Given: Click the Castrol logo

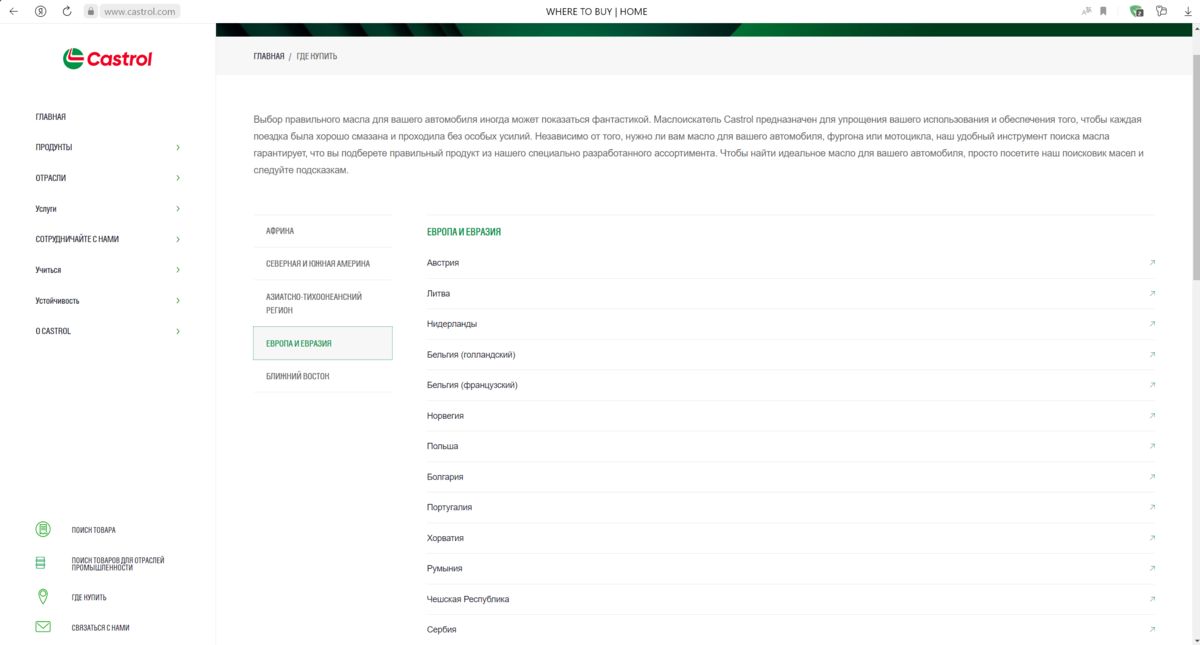Looking at the screenshot, I should pos(107,59).
